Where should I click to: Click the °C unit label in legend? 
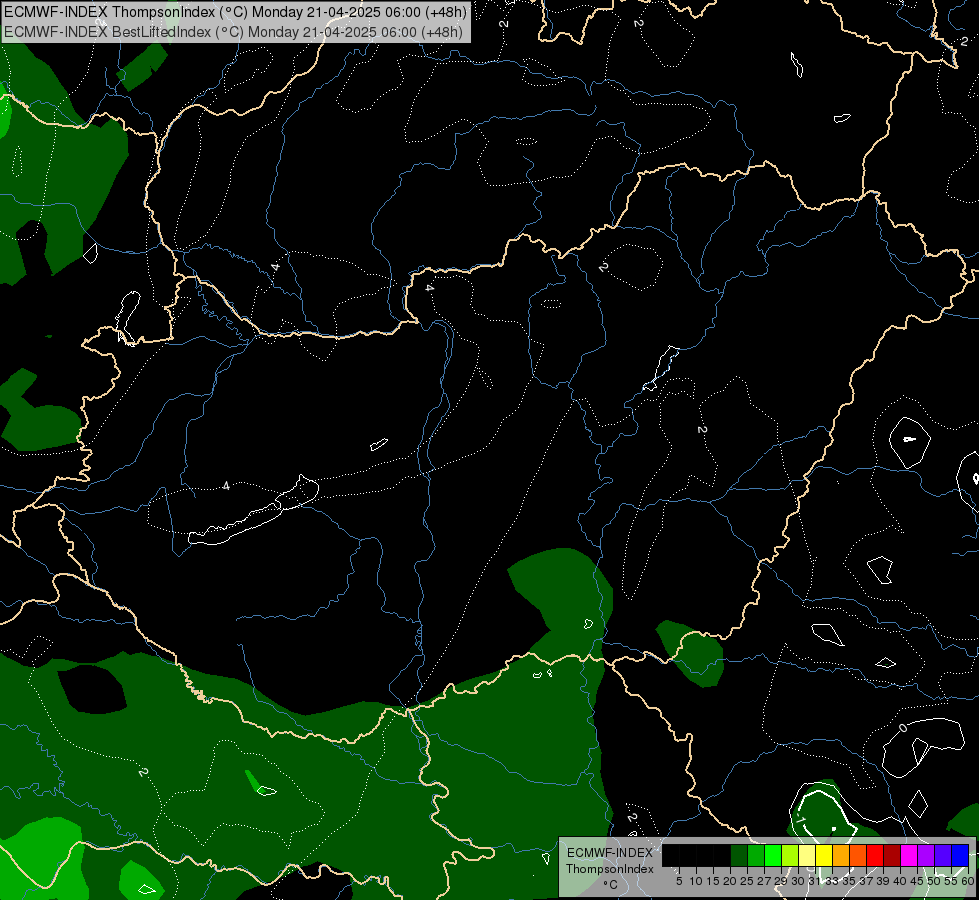tap(609, 884)
